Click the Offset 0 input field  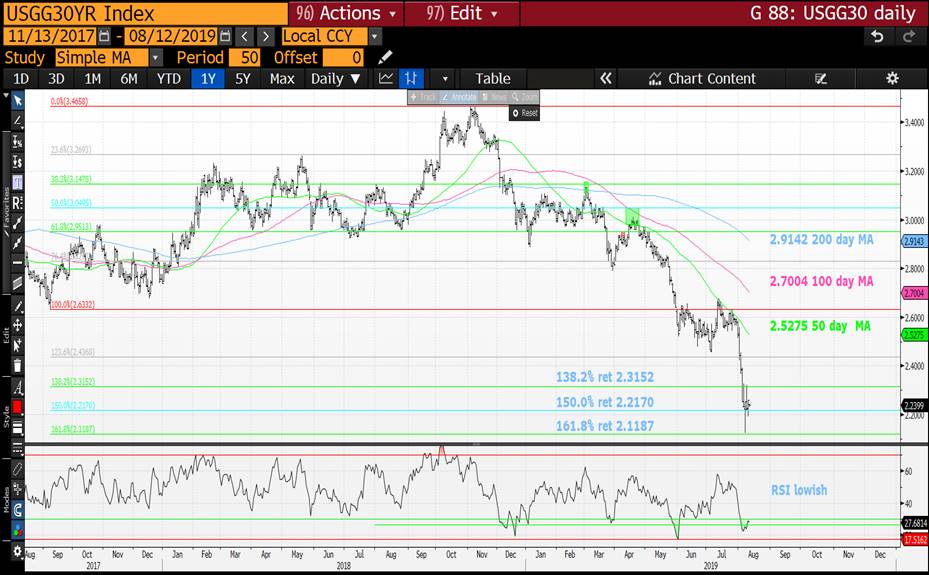pos(342,57)
